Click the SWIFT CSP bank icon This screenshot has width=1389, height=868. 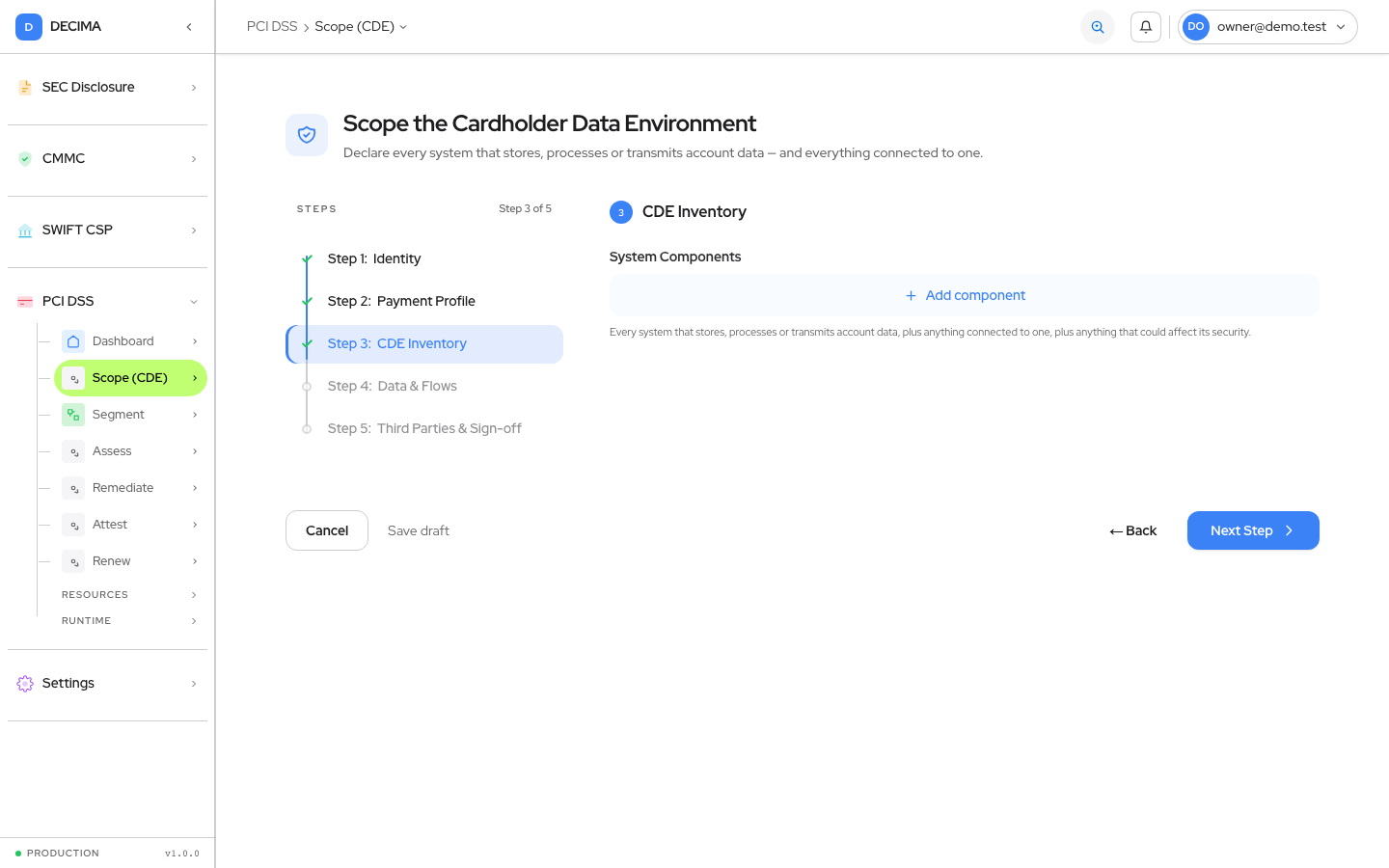pyautogui.click(x=25, y=231)
